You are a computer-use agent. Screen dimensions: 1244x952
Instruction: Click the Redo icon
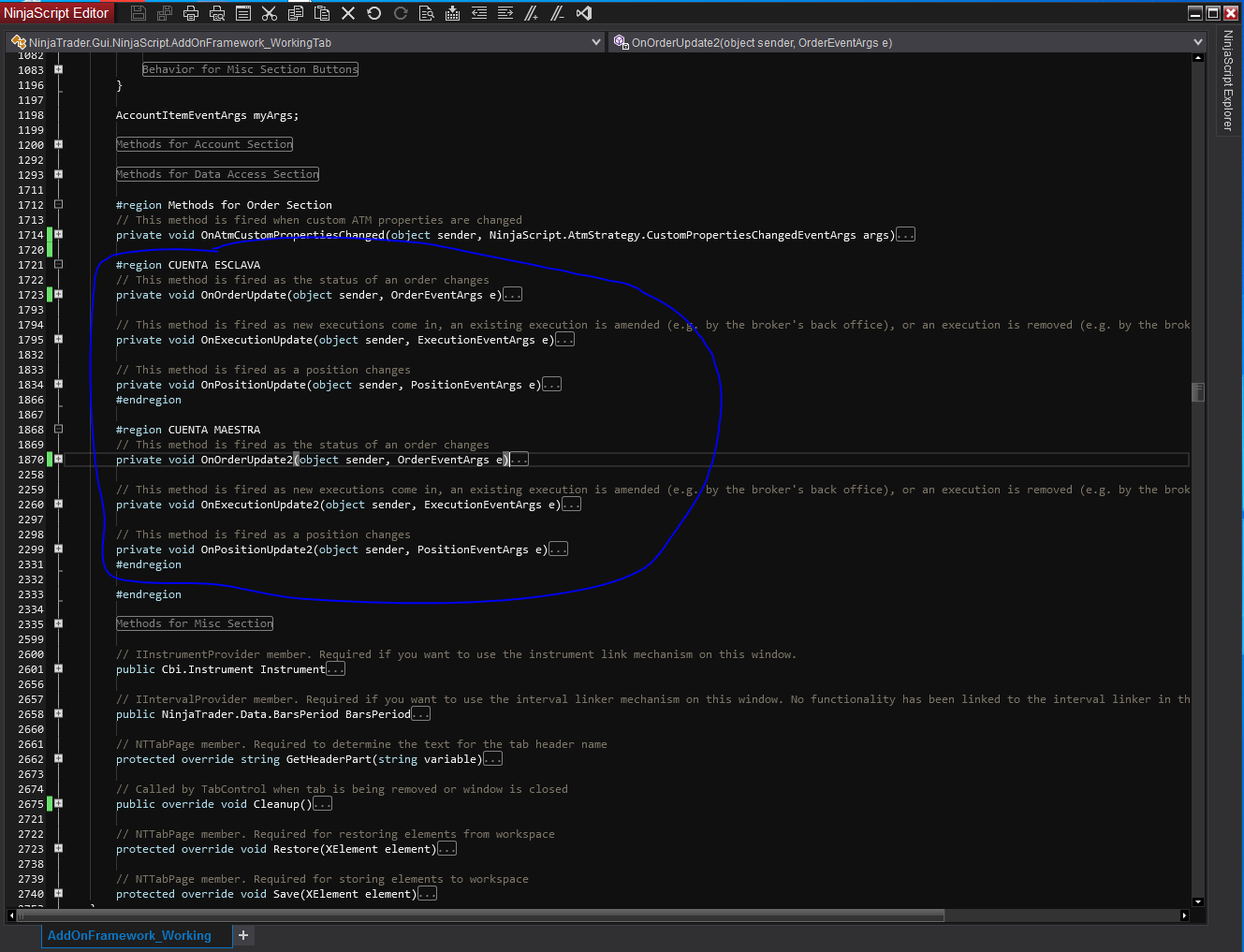401,13
